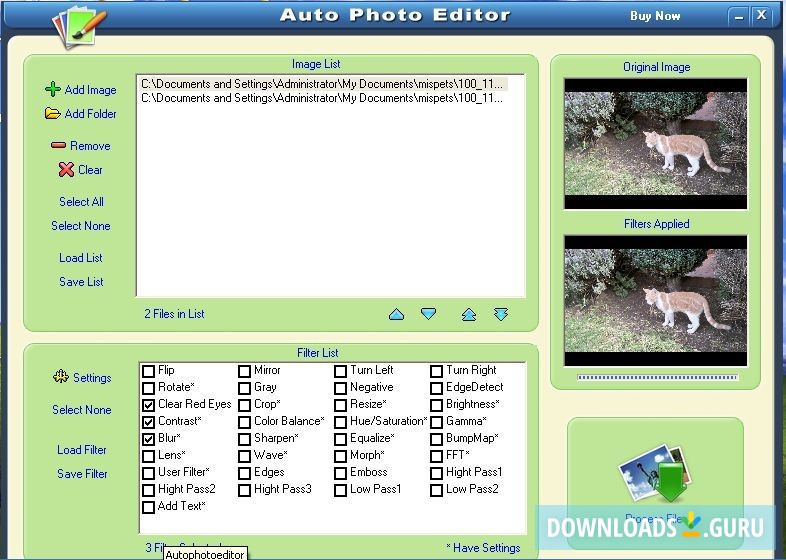This screenshot has width=786, height=560.
Task: Click the Original Image preview thumbnail
Action: (656, 143)
